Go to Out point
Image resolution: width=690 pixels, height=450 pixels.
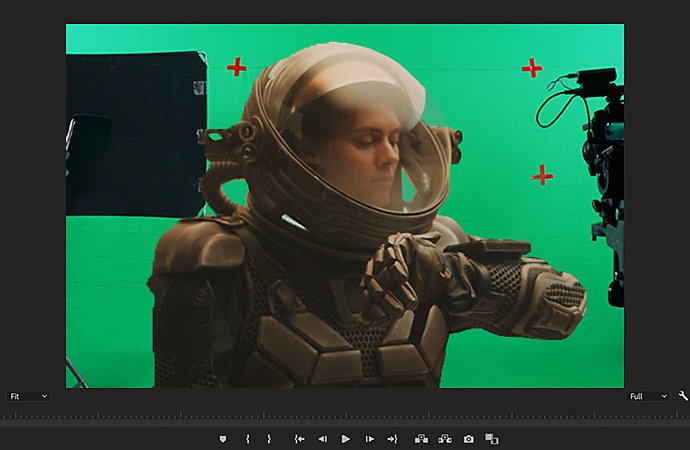[x=392, y=439]
